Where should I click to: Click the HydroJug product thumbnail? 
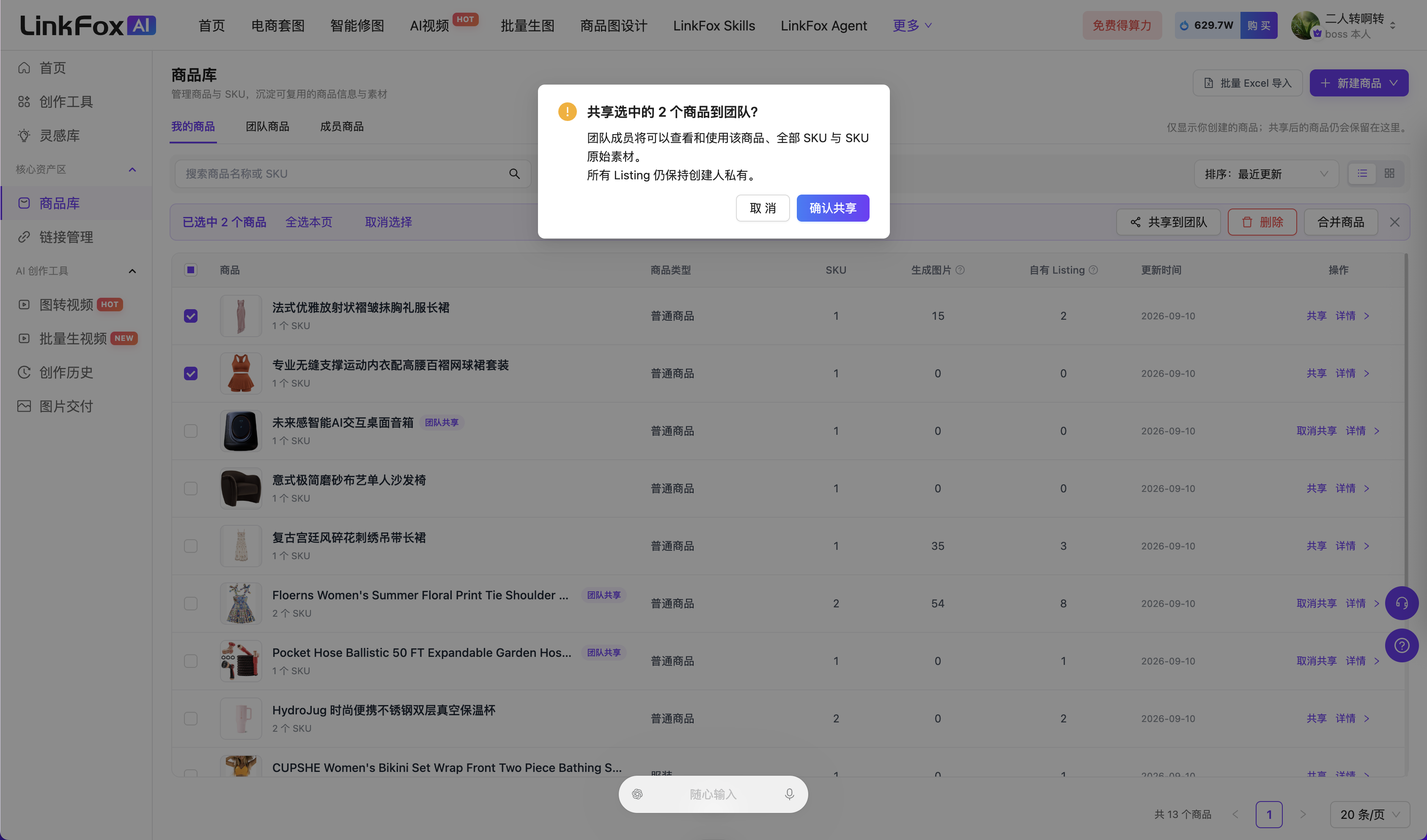[241, 718]
